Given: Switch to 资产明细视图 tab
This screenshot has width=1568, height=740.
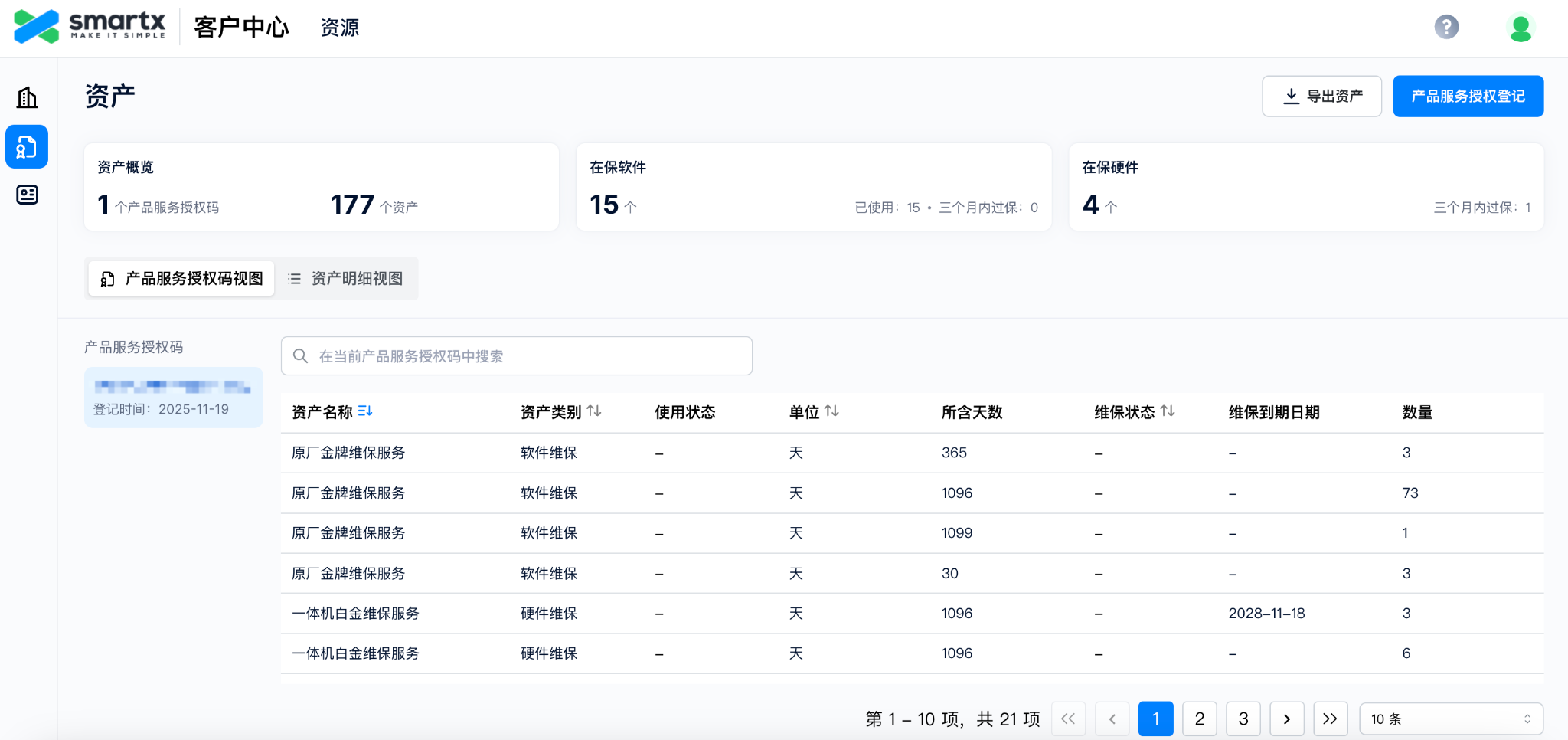Looking at the screenshot, I should [x=346, y=278].
